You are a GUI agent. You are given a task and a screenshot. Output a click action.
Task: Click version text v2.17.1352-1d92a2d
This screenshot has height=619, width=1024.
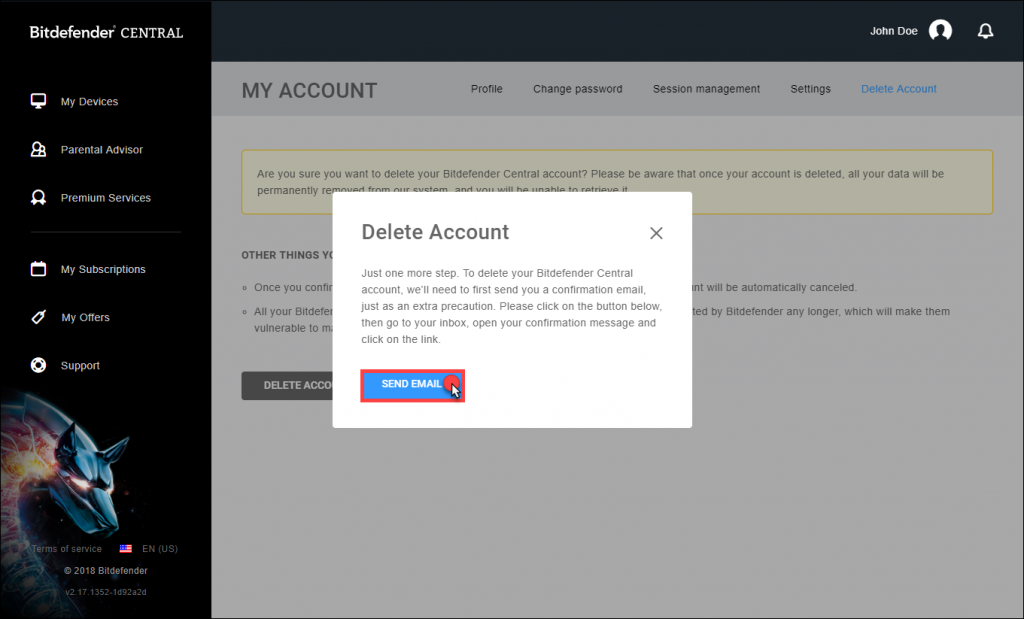106,592
